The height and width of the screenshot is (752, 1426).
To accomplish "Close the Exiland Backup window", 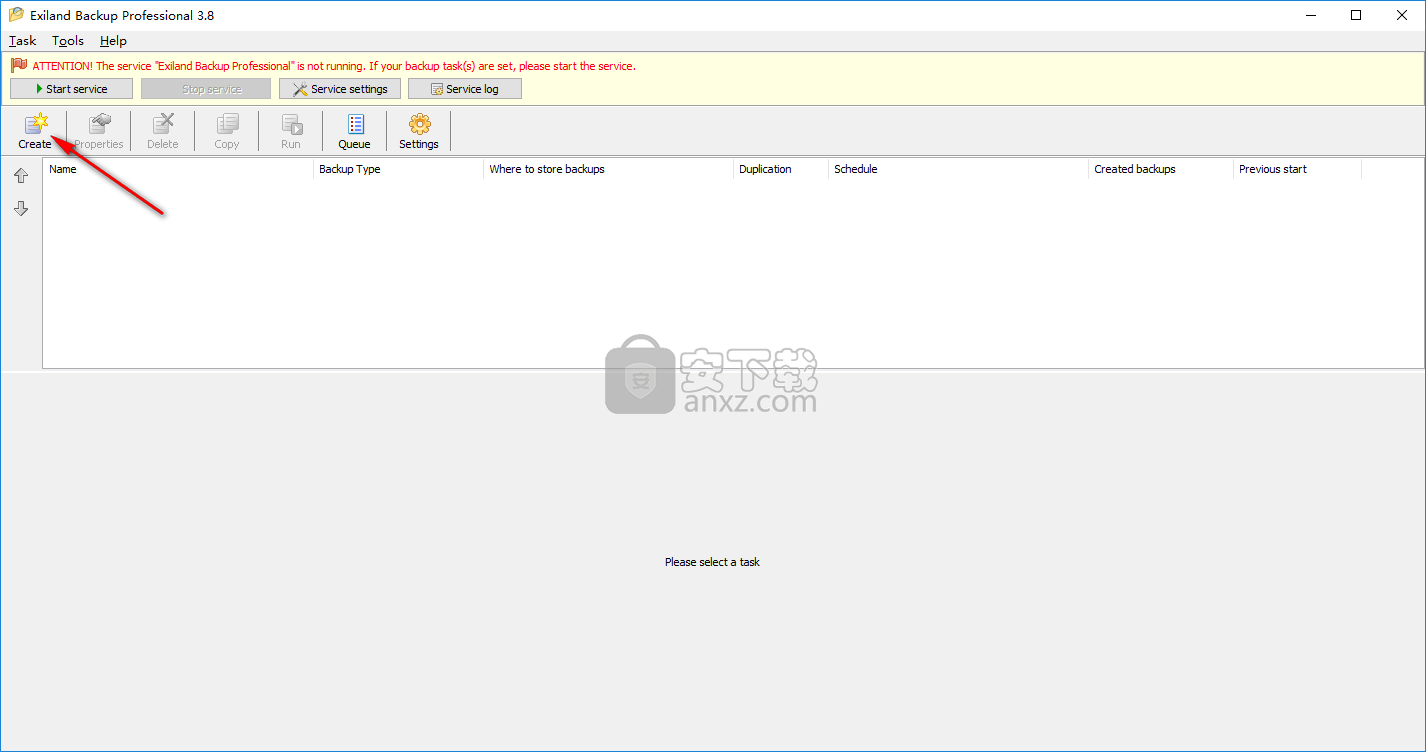I will pos(1402,15).
